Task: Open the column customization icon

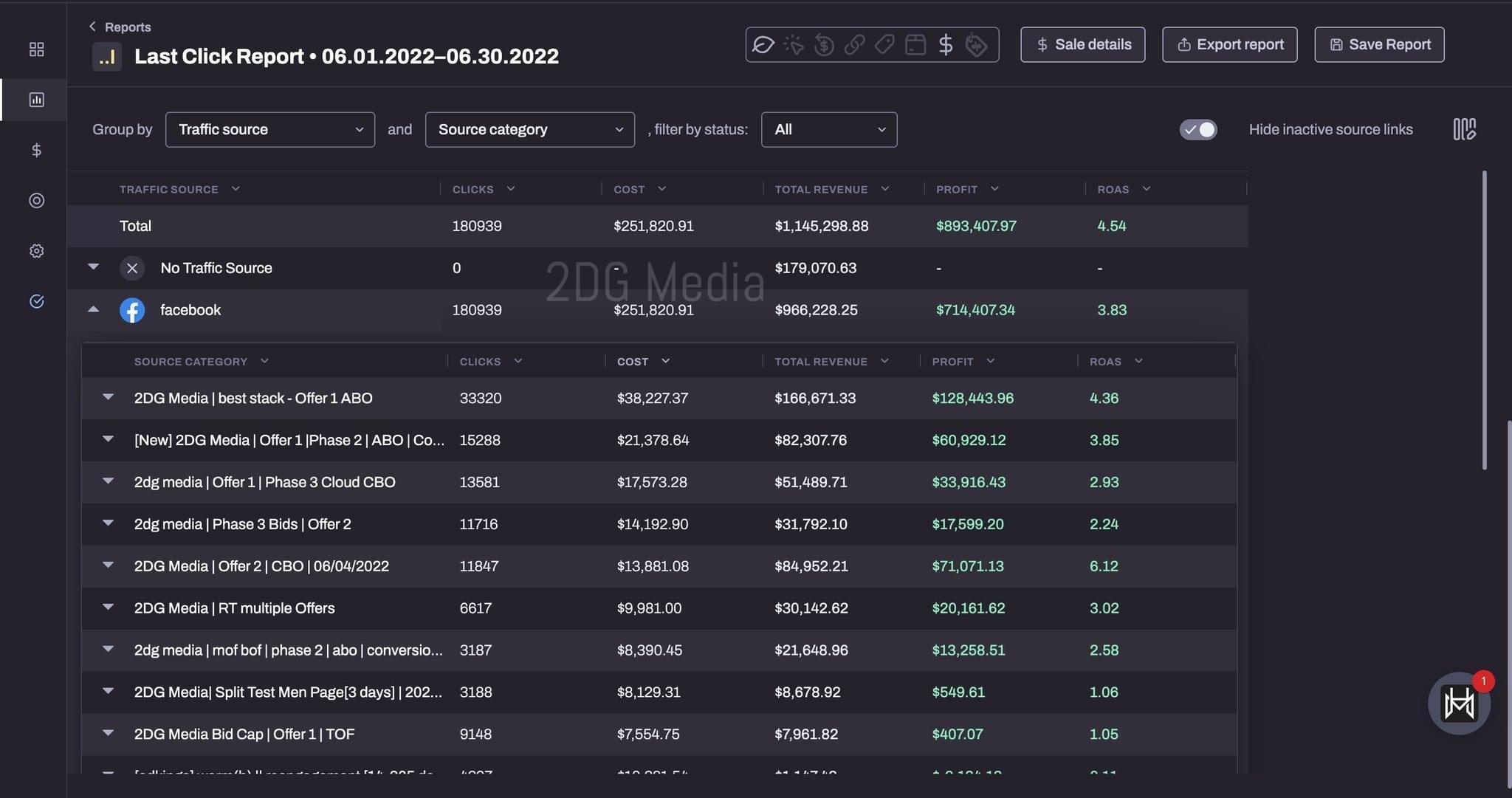Action: (x=1464, y=129)
